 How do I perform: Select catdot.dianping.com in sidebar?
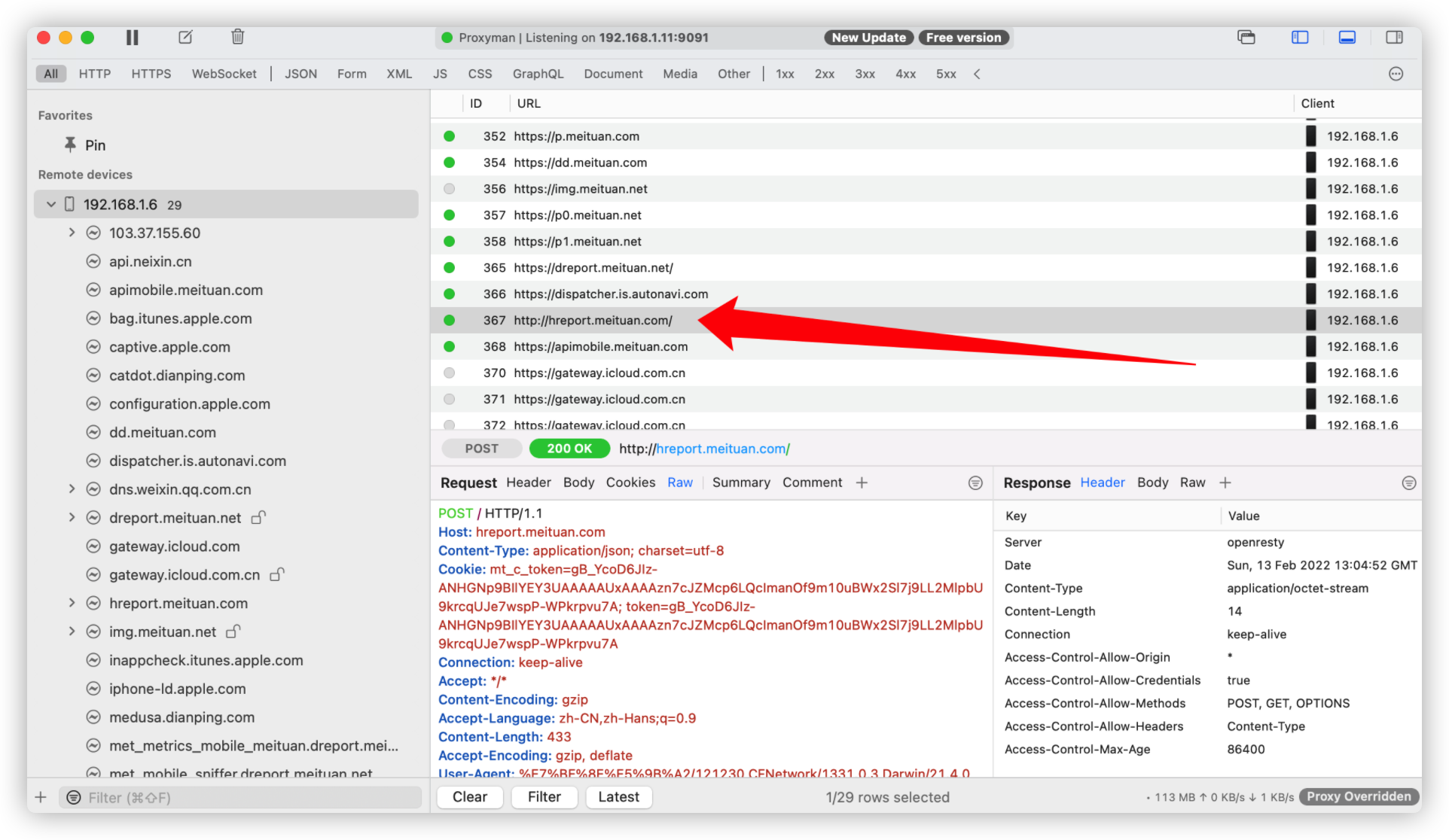pyautogui.click(x=177, y=375)
